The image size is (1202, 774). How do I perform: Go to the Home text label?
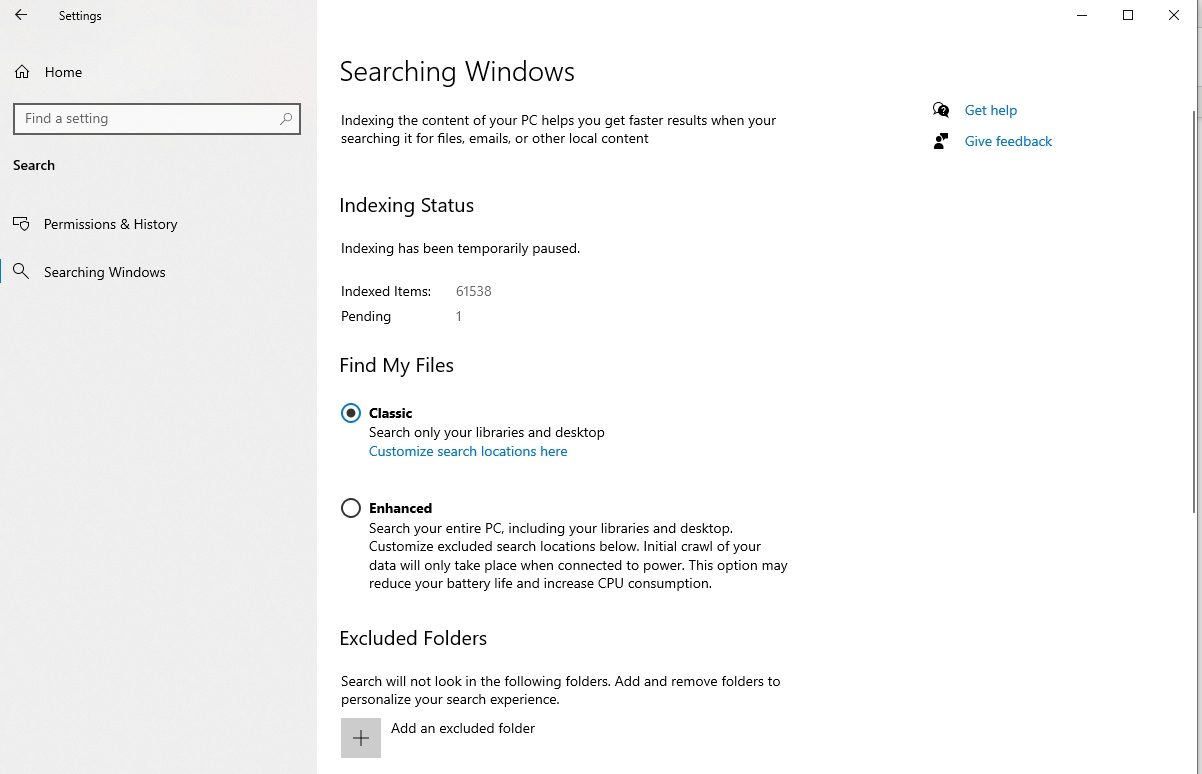(x=63, y=72)
